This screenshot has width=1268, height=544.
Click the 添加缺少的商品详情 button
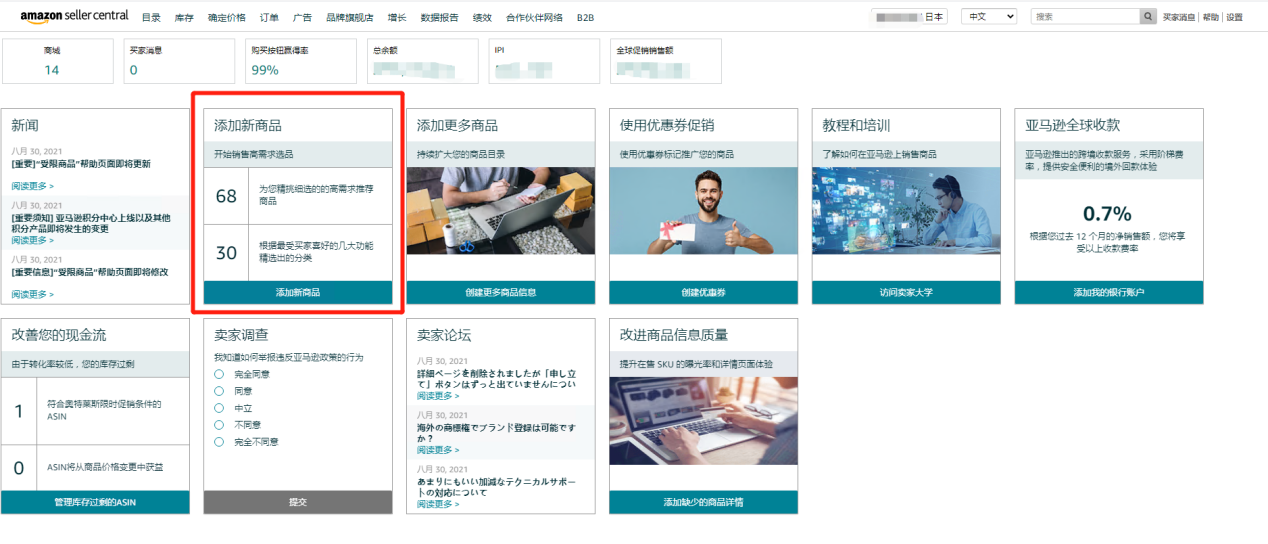pyautogui.click(x=704, y=502)
